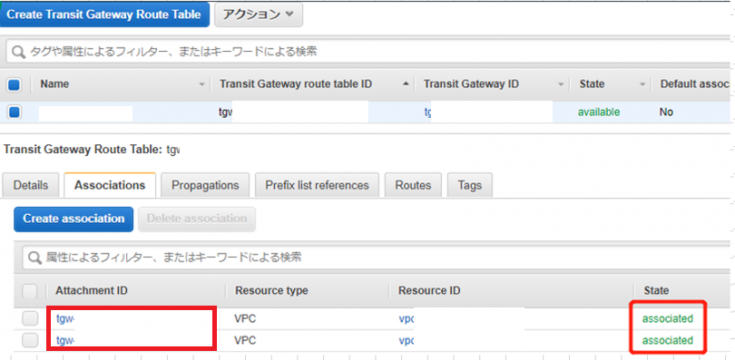This screenshot has width=735, height=360.
Task: Switch to the Prefix list references tab
Action: (317, 185)
